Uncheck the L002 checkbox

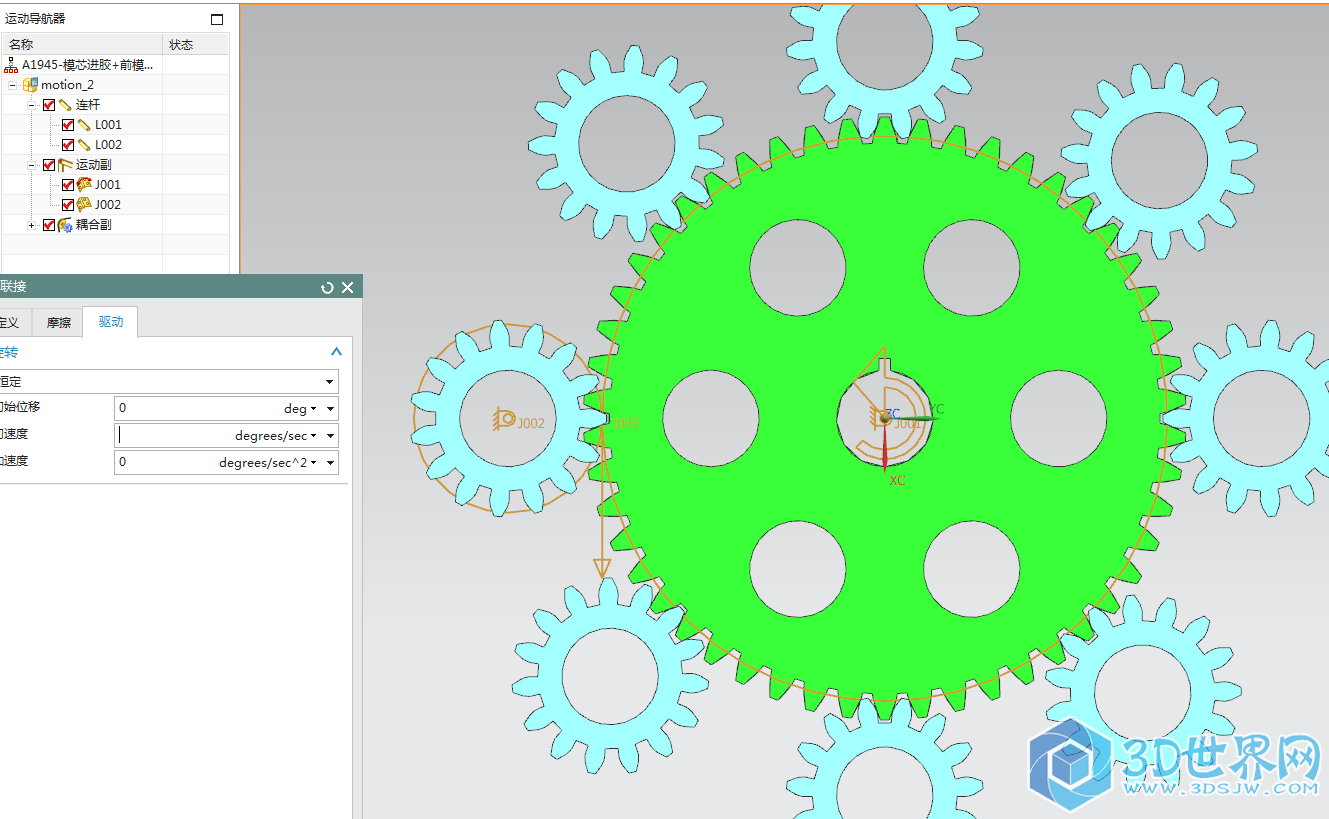68,145
